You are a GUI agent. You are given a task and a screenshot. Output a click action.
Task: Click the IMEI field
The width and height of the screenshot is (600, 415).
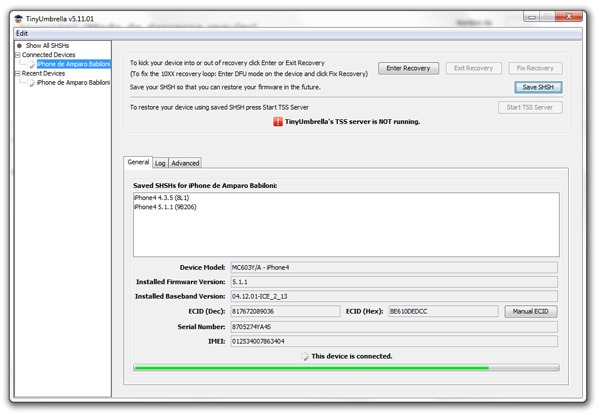(x=394, y=341)
